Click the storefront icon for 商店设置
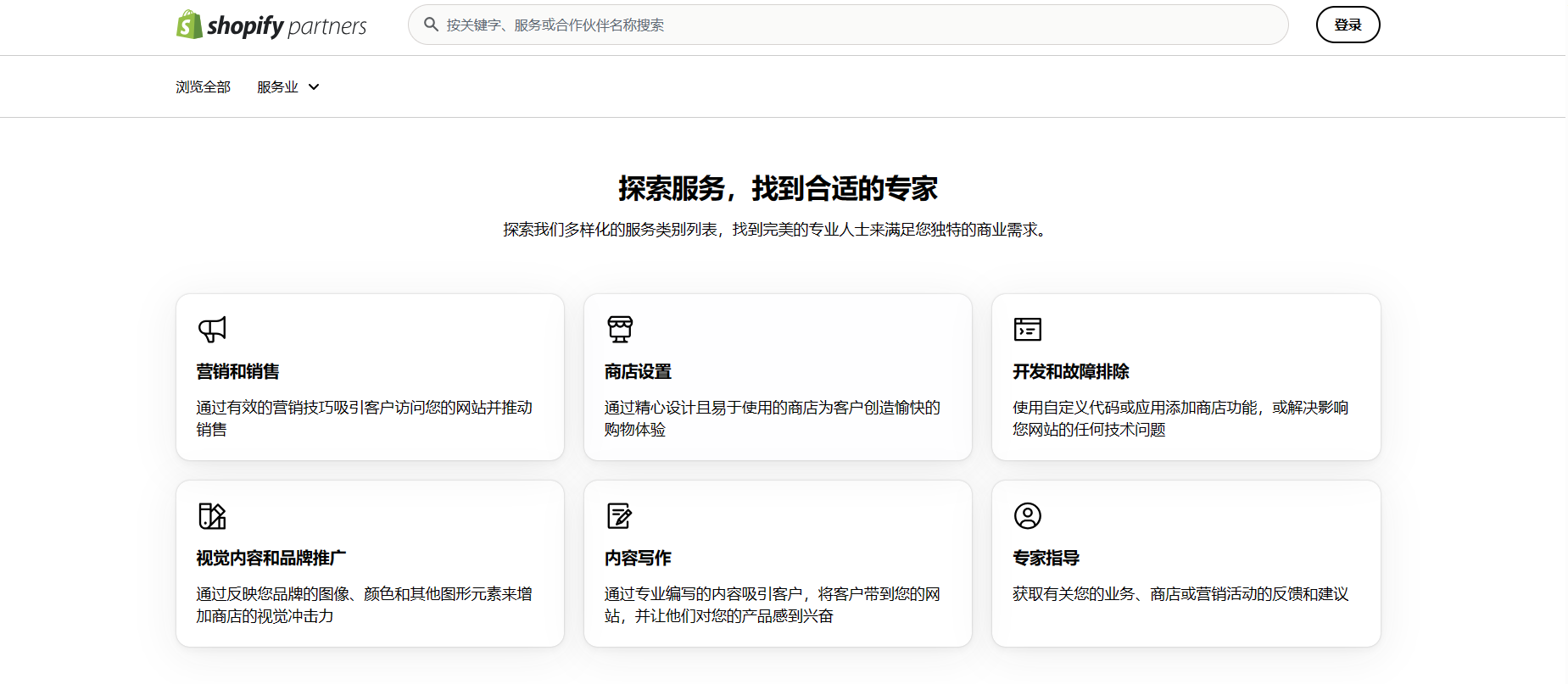Image resolution: width=1568 pixels, height=684 pixels. 620,329
